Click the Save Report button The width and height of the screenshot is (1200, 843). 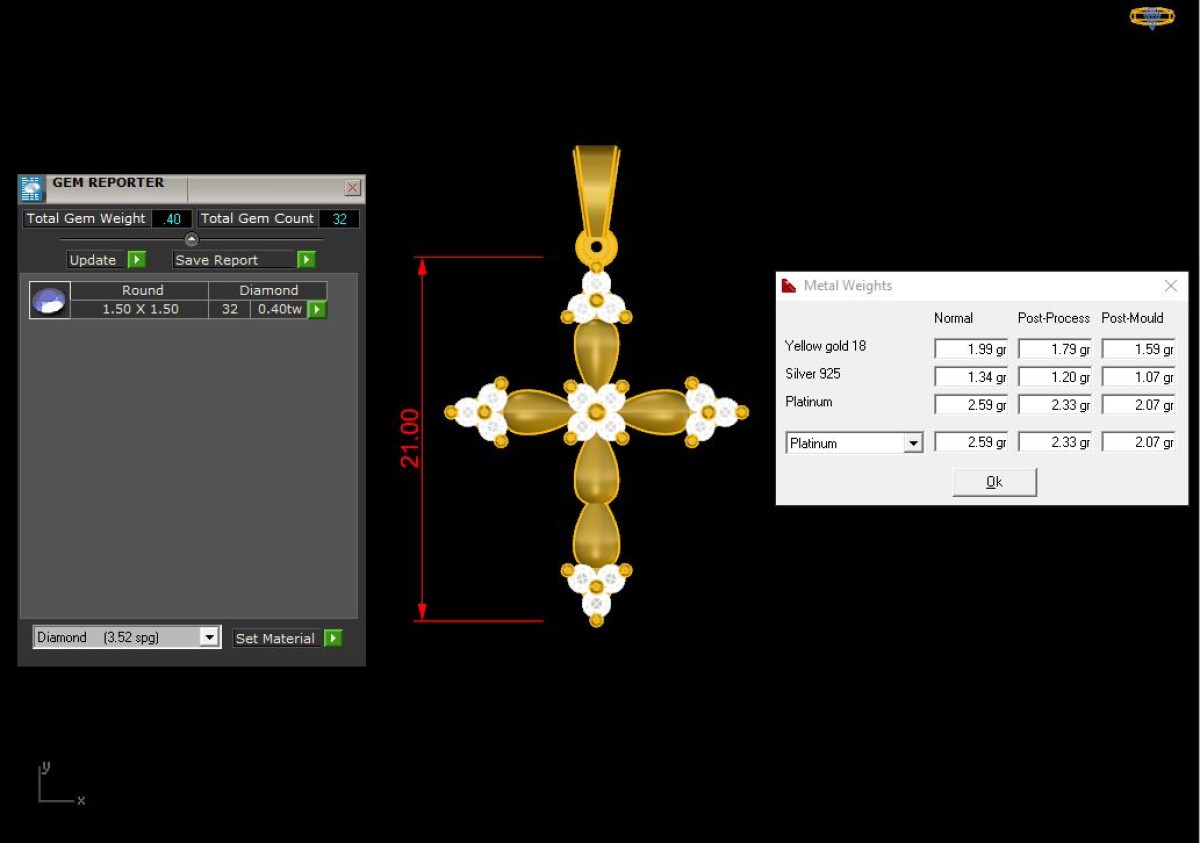234,260
